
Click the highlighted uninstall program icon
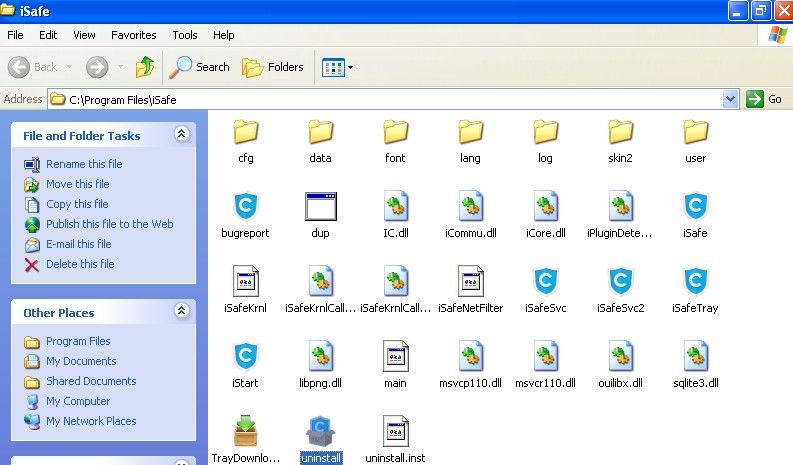tap(321, 431)
